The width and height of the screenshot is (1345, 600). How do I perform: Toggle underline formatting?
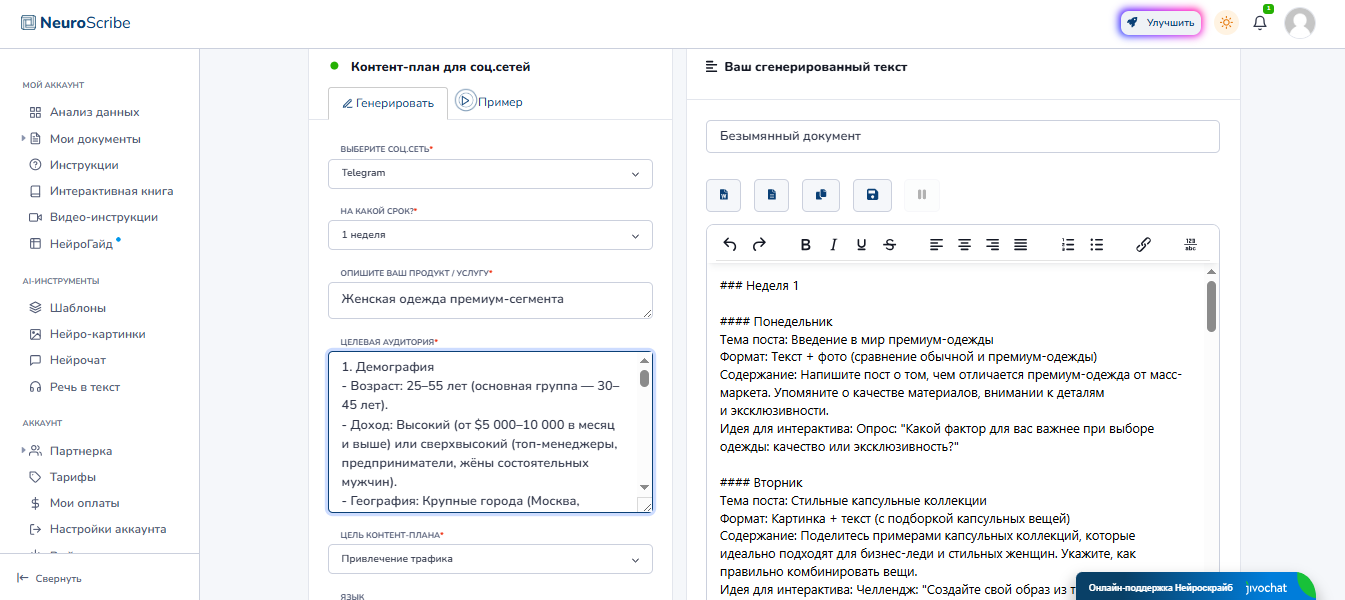861,244
